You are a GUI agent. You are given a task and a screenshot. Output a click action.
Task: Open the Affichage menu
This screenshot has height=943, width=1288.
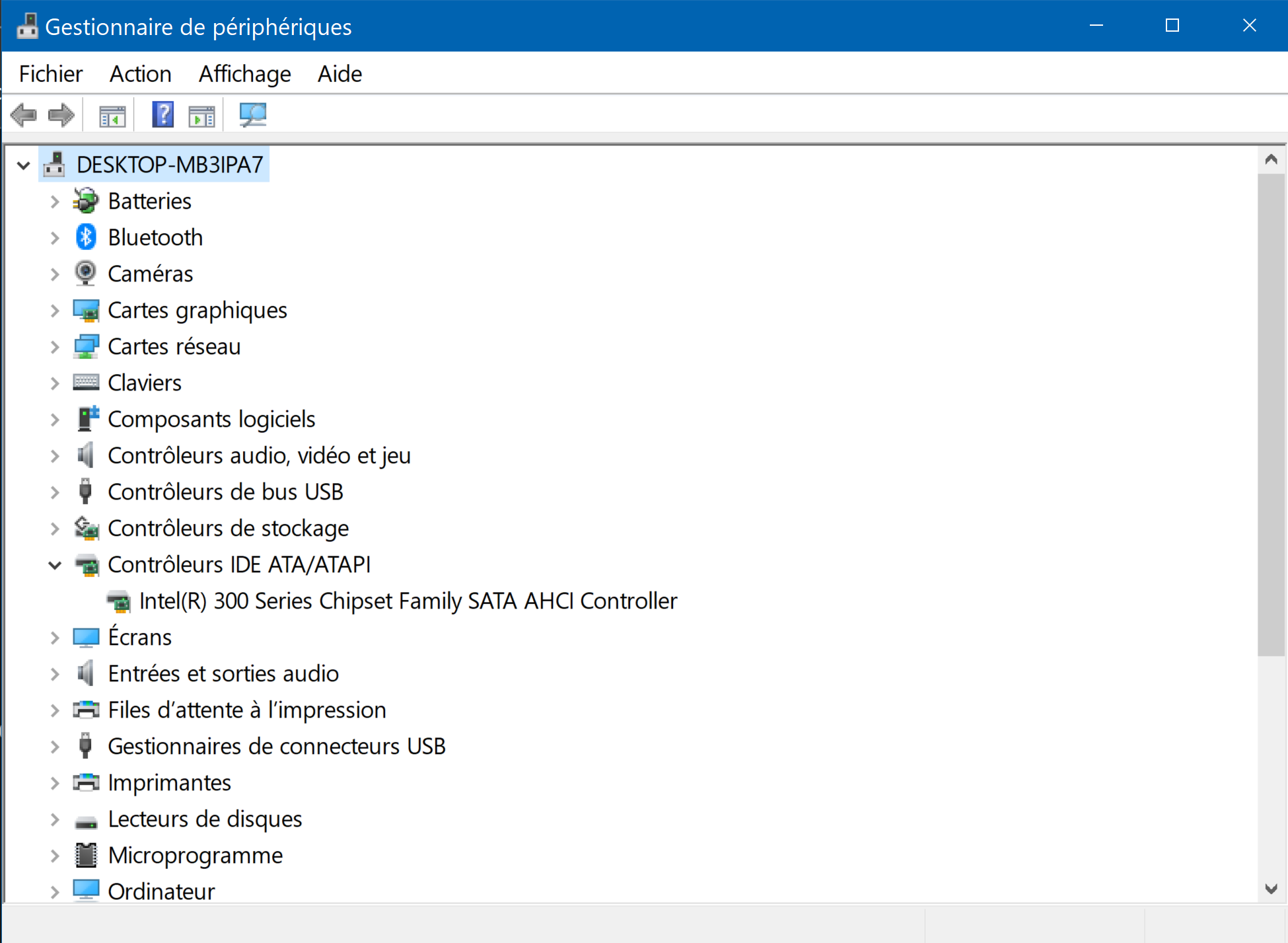tap(244, 74)
